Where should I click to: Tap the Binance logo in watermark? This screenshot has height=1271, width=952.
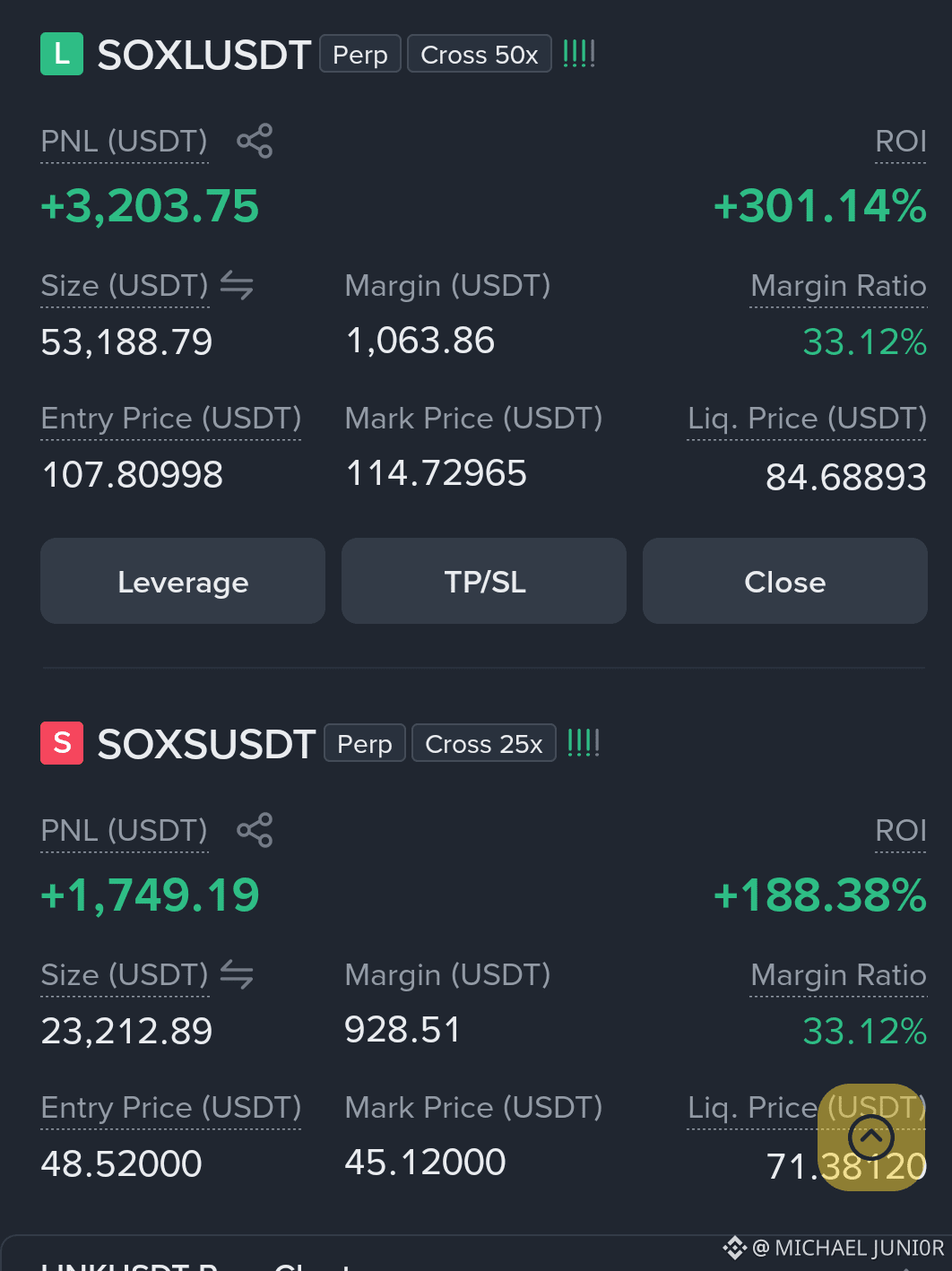(734, 1248)
